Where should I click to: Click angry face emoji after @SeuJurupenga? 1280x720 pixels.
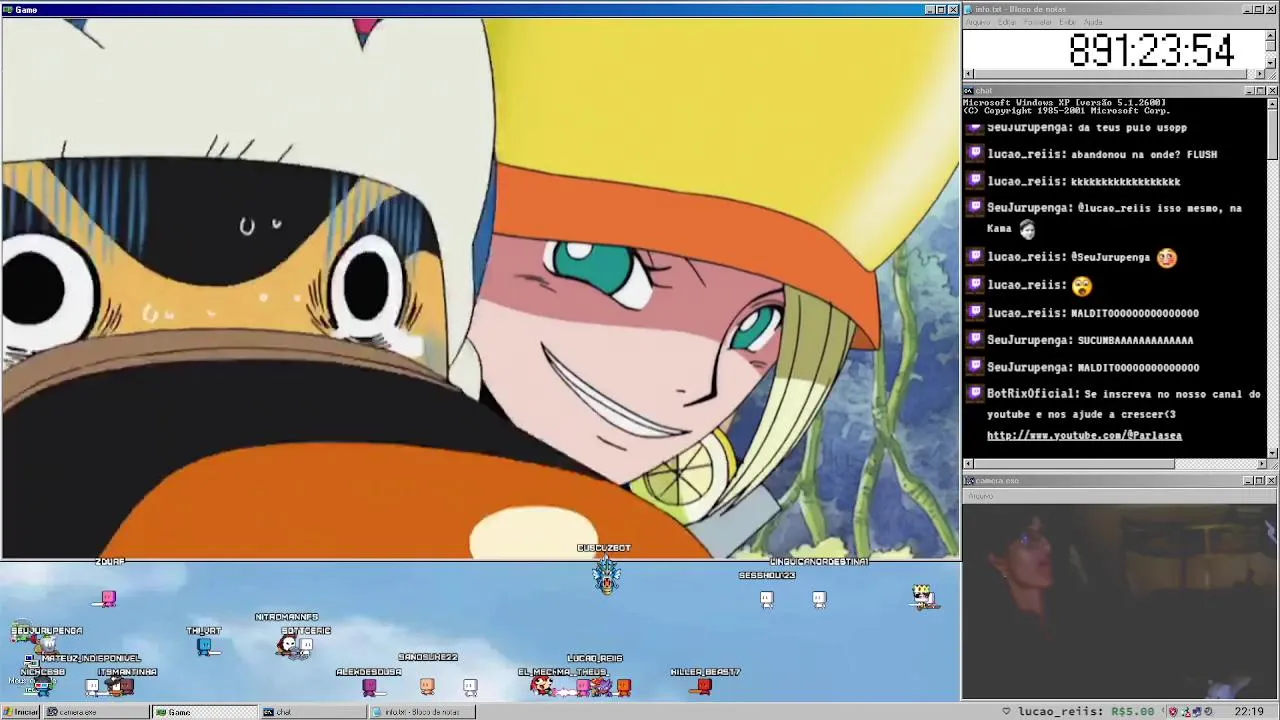coord(1166,257)
